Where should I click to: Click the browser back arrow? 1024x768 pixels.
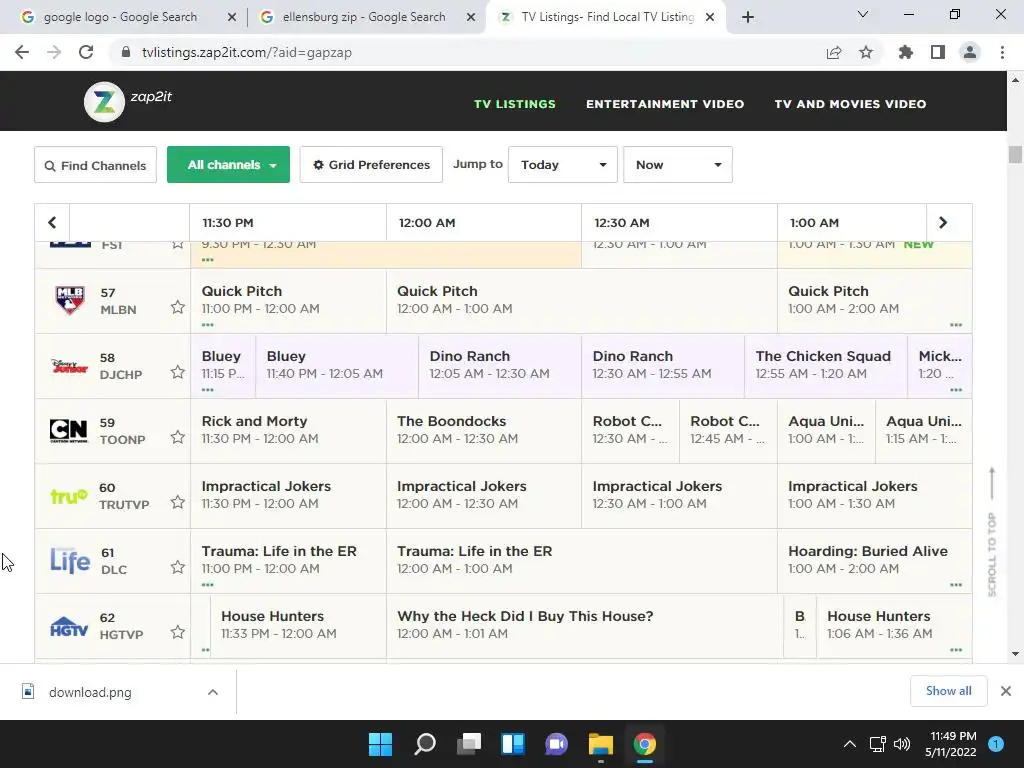click(22, 52)
